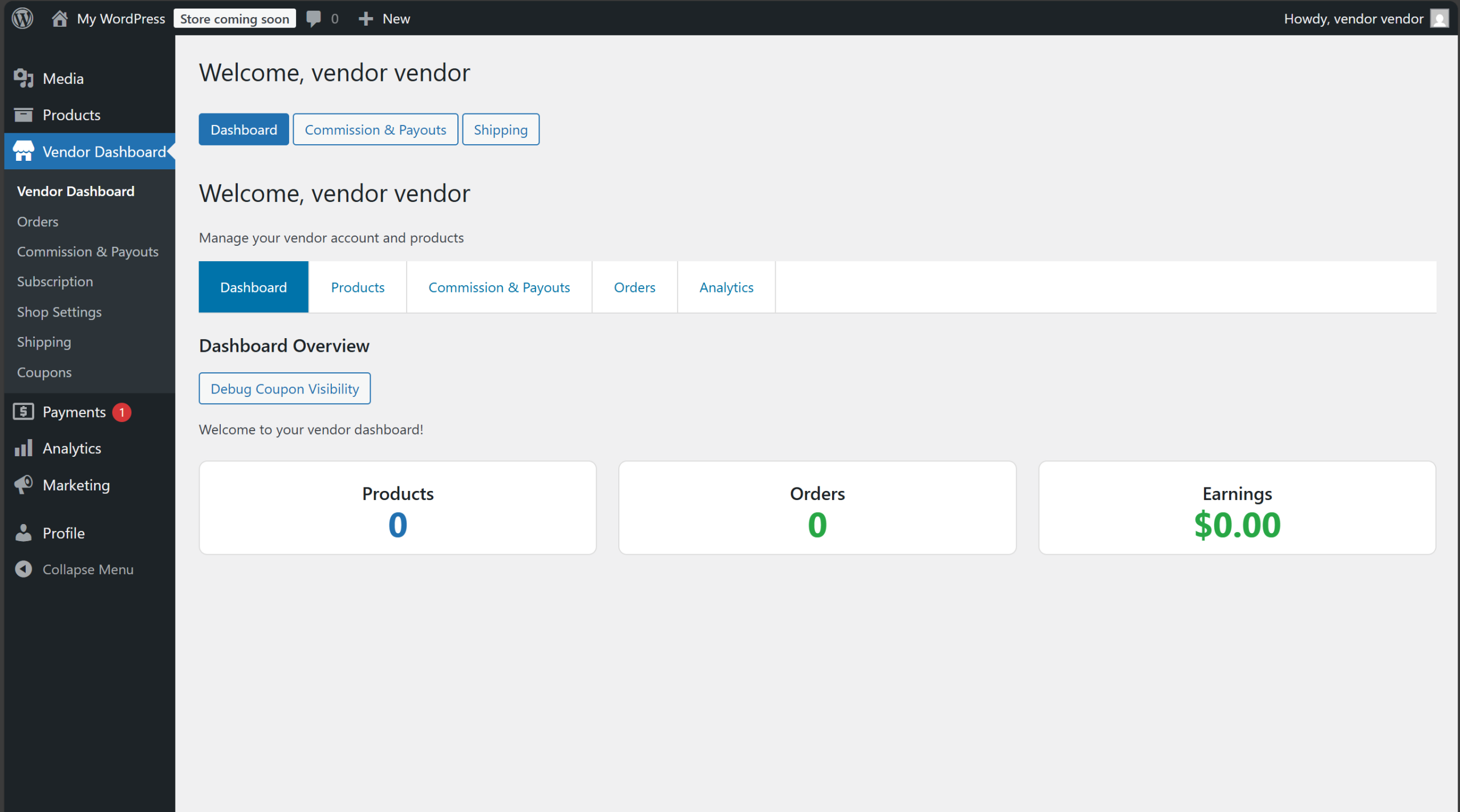Open the Vendor Dashboard top-level menu
Screen dimensions: 1460x812
pos(90,151)
